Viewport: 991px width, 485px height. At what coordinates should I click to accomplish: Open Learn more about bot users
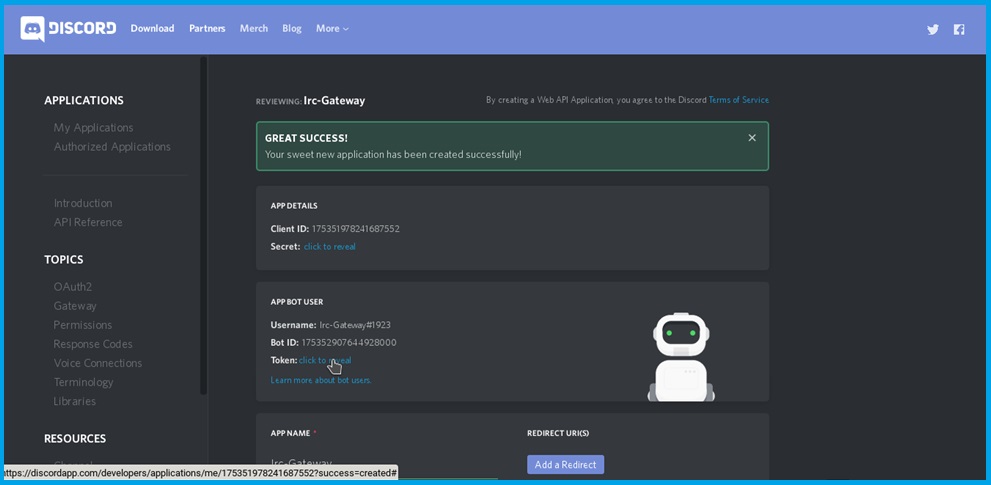(320, 380)
